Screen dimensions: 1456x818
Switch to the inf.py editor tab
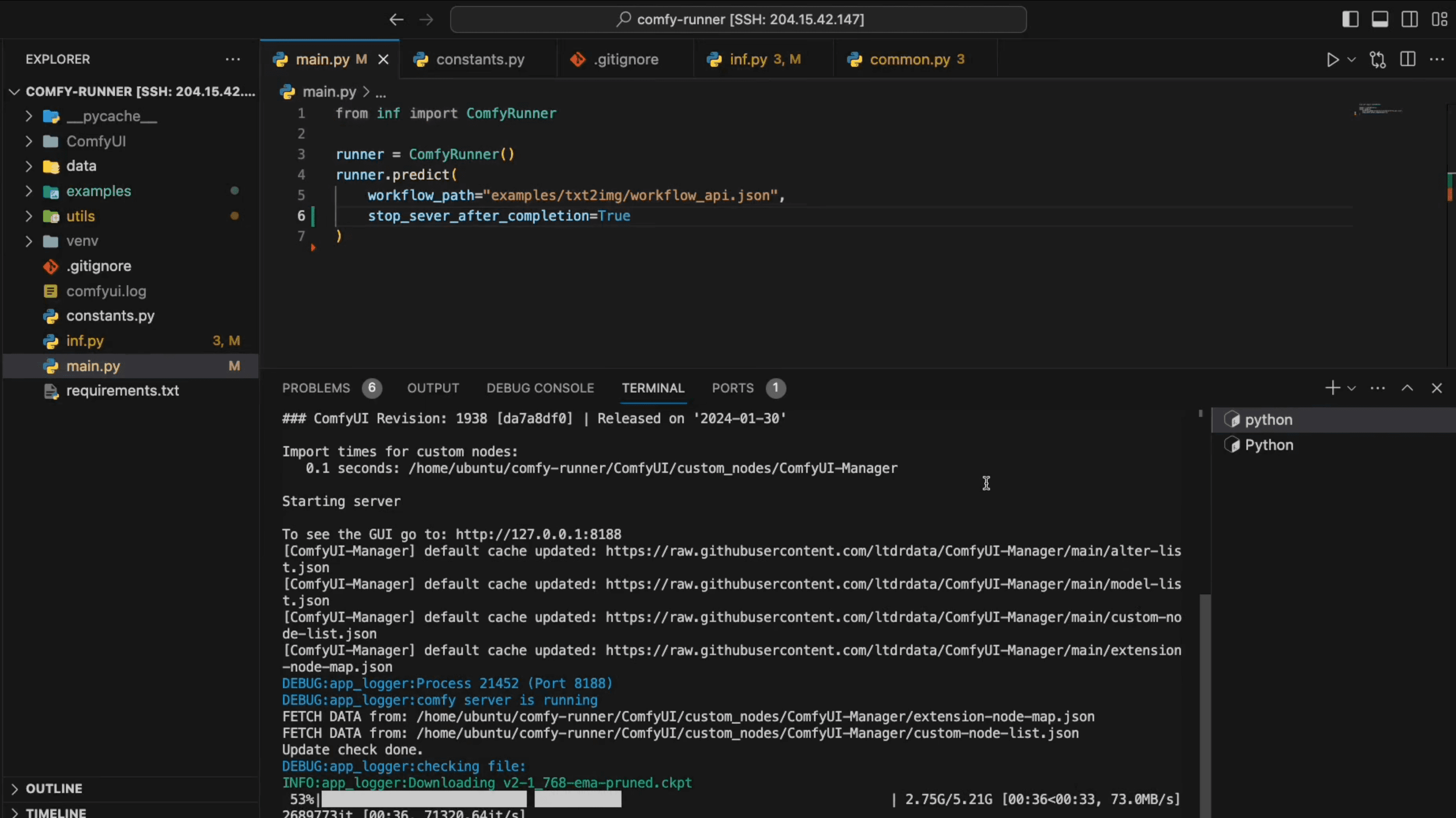(x=764, y=59)
